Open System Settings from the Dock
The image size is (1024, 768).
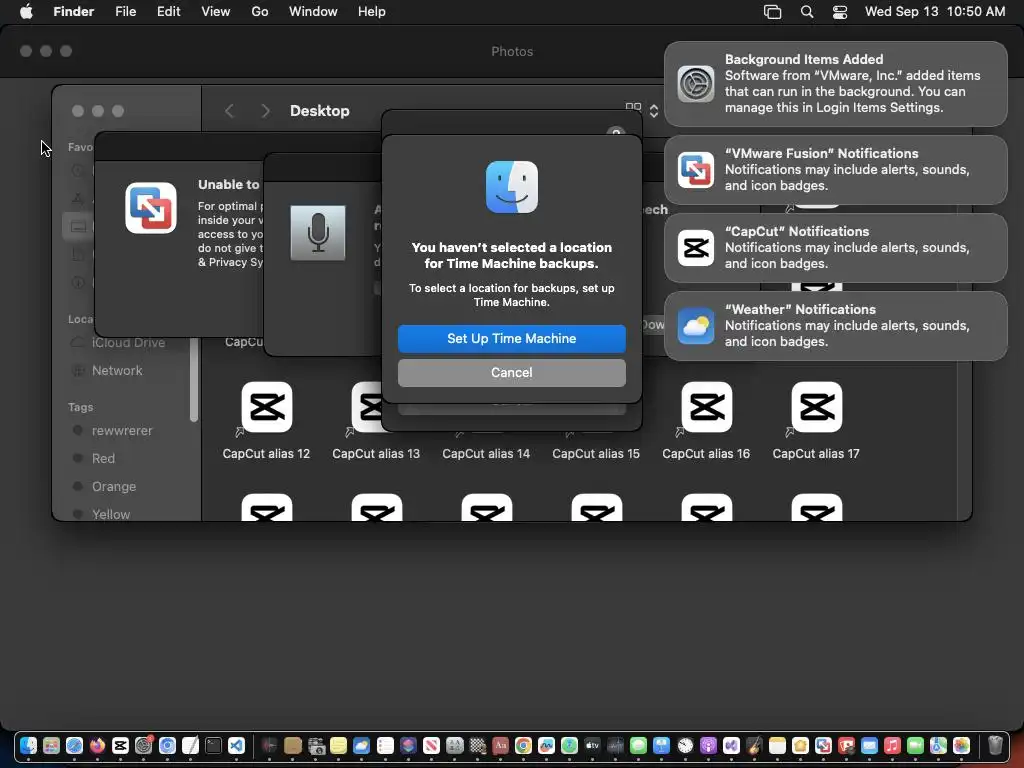click(144, 746)
